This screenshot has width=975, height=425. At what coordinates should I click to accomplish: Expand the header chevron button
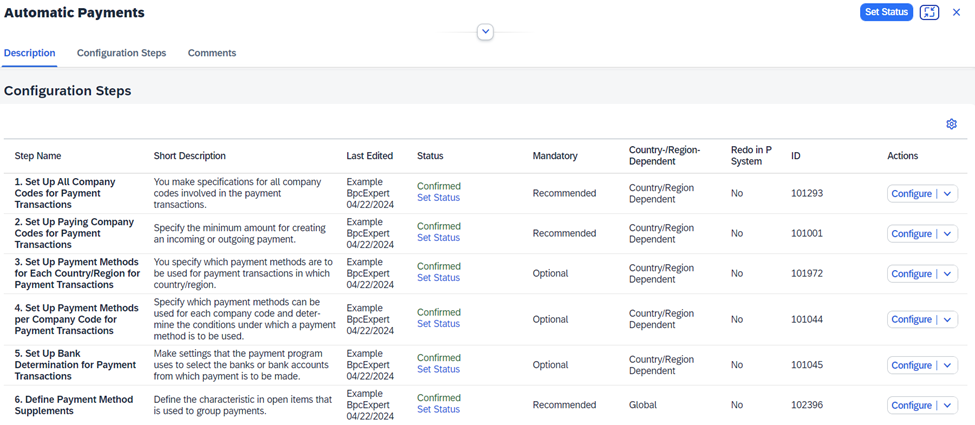486,31
